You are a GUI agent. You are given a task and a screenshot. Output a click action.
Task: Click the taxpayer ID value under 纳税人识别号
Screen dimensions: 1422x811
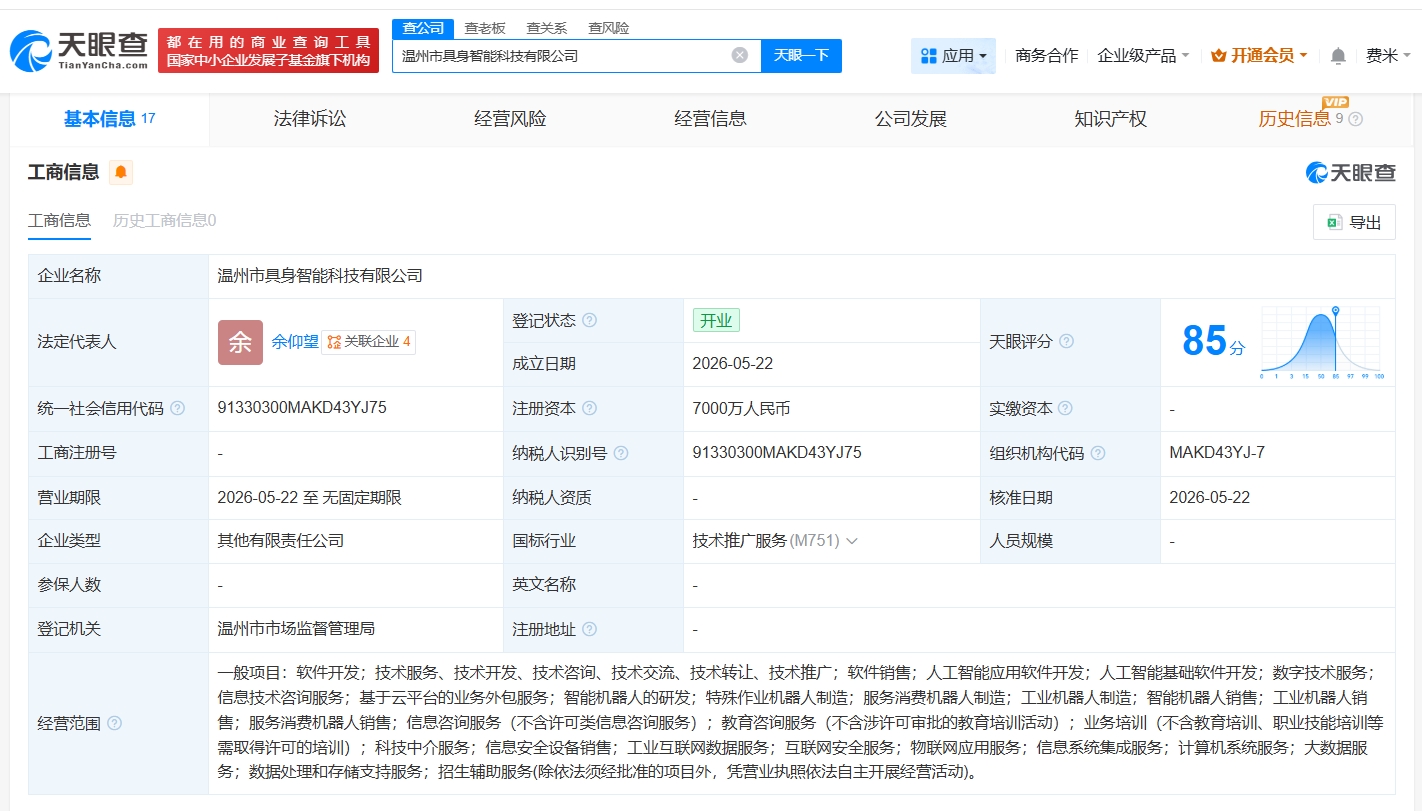click(x=777, y=453)
